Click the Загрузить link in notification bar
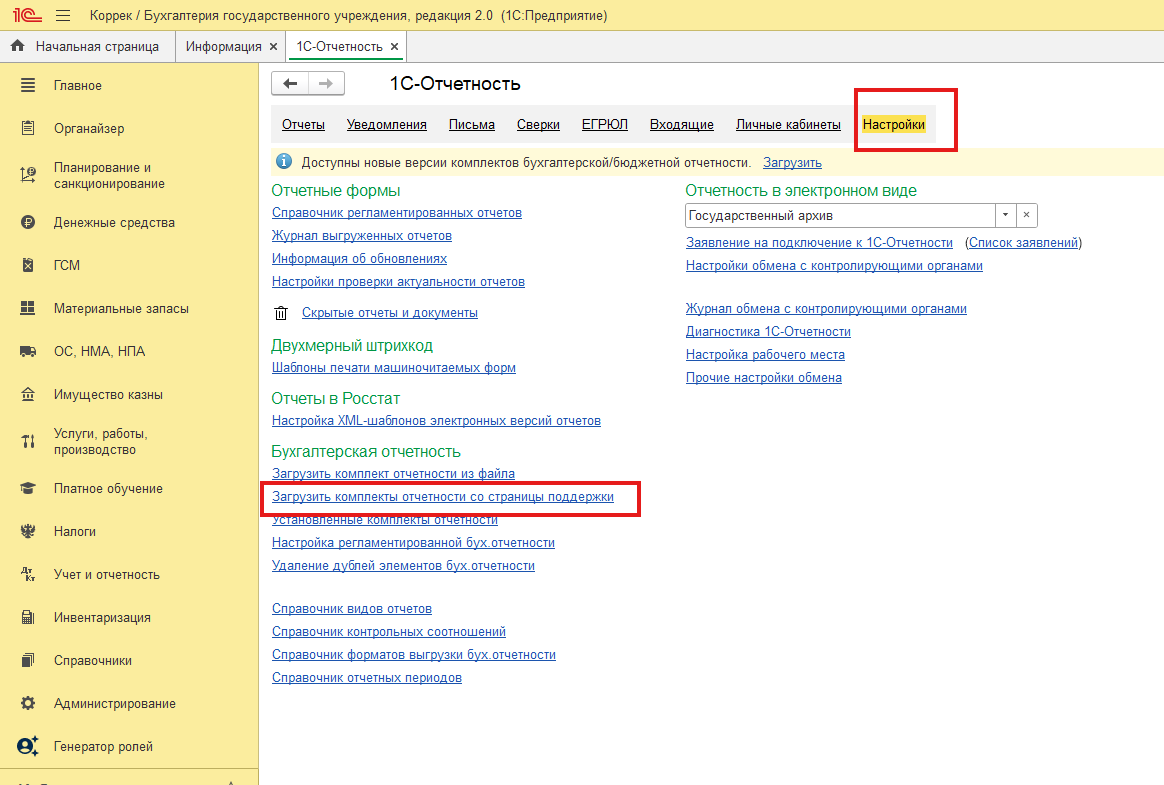The height and width of the screenshot is (785, 1164). coord(792,162)
